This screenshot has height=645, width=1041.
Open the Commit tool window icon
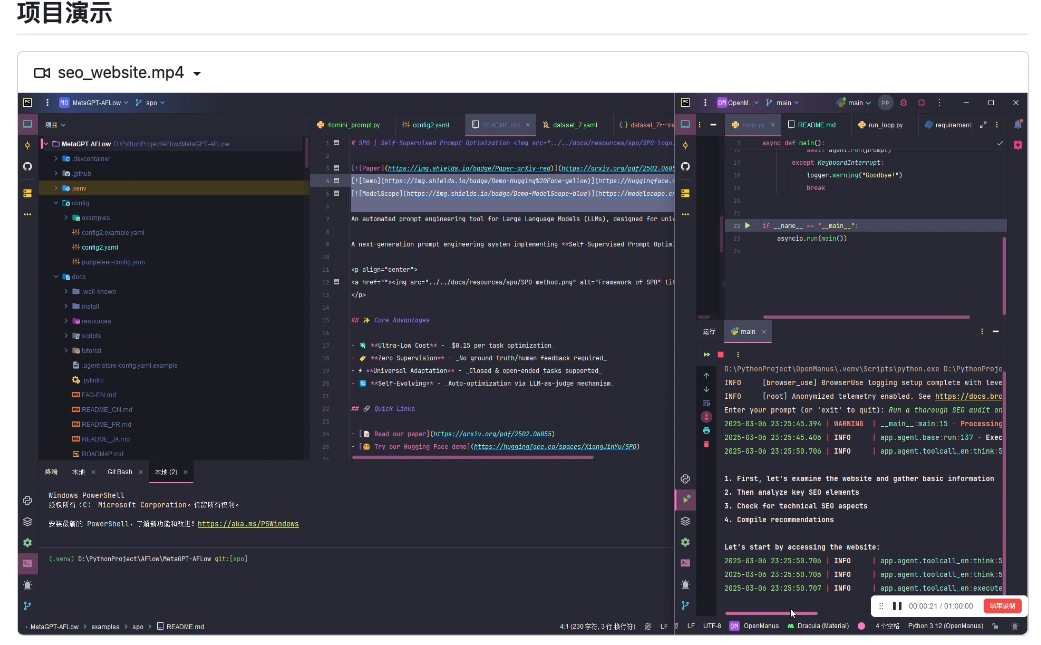click(28, 145)
